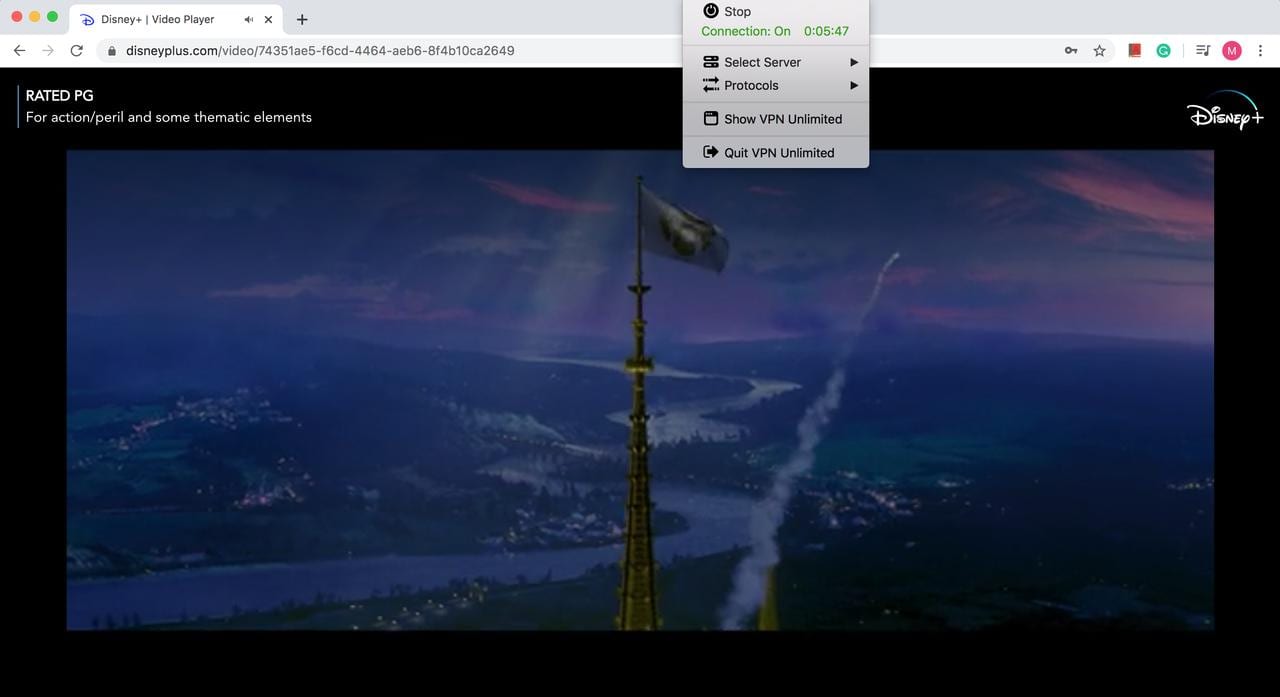
Task: Go back with the browser back arrow
Action: point(19,50)
